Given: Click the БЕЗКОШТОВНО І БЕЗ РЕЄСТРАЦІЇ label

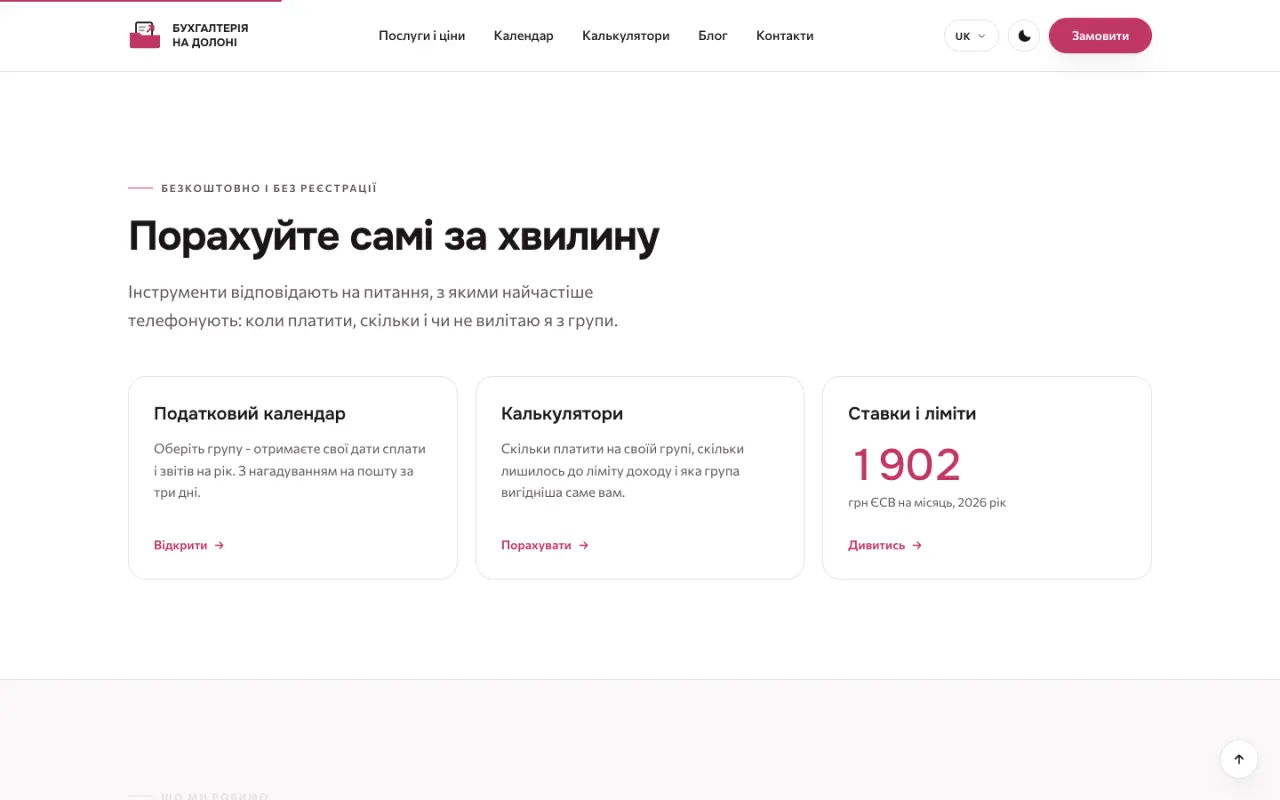Looking at the screenshot, I should [269, 188].
